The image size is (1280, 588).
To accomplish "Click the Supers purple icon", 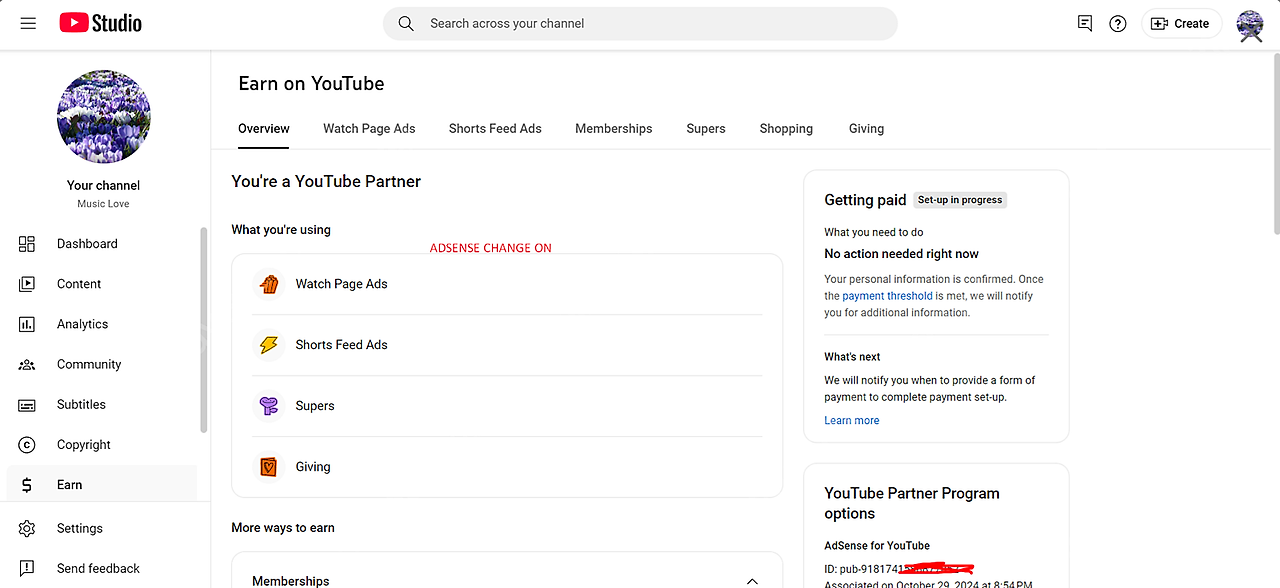I will [268, 406].
